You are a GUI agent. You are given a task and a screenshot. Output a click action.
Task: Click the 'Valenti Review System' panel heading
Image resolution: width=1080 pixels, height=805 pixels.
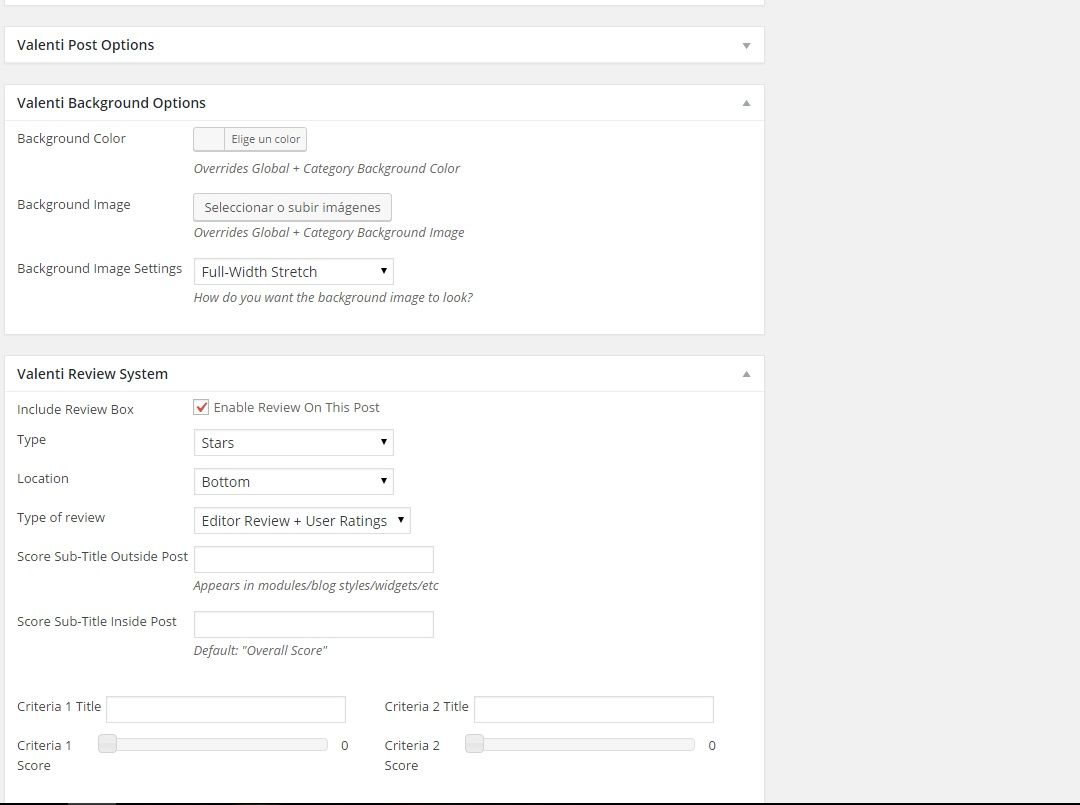[x=92, y=374]
